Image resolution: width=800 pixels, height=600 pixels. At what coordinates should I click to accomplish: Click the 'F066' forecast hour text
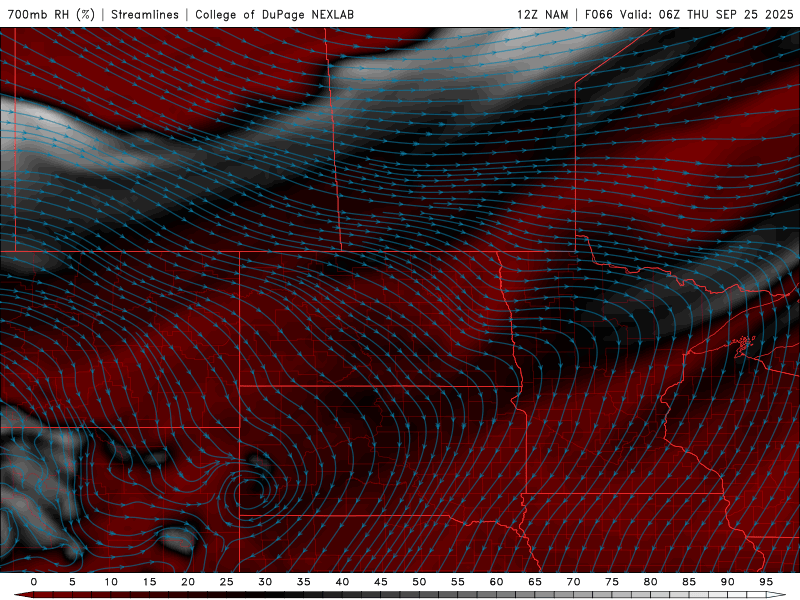click(598, 14)
